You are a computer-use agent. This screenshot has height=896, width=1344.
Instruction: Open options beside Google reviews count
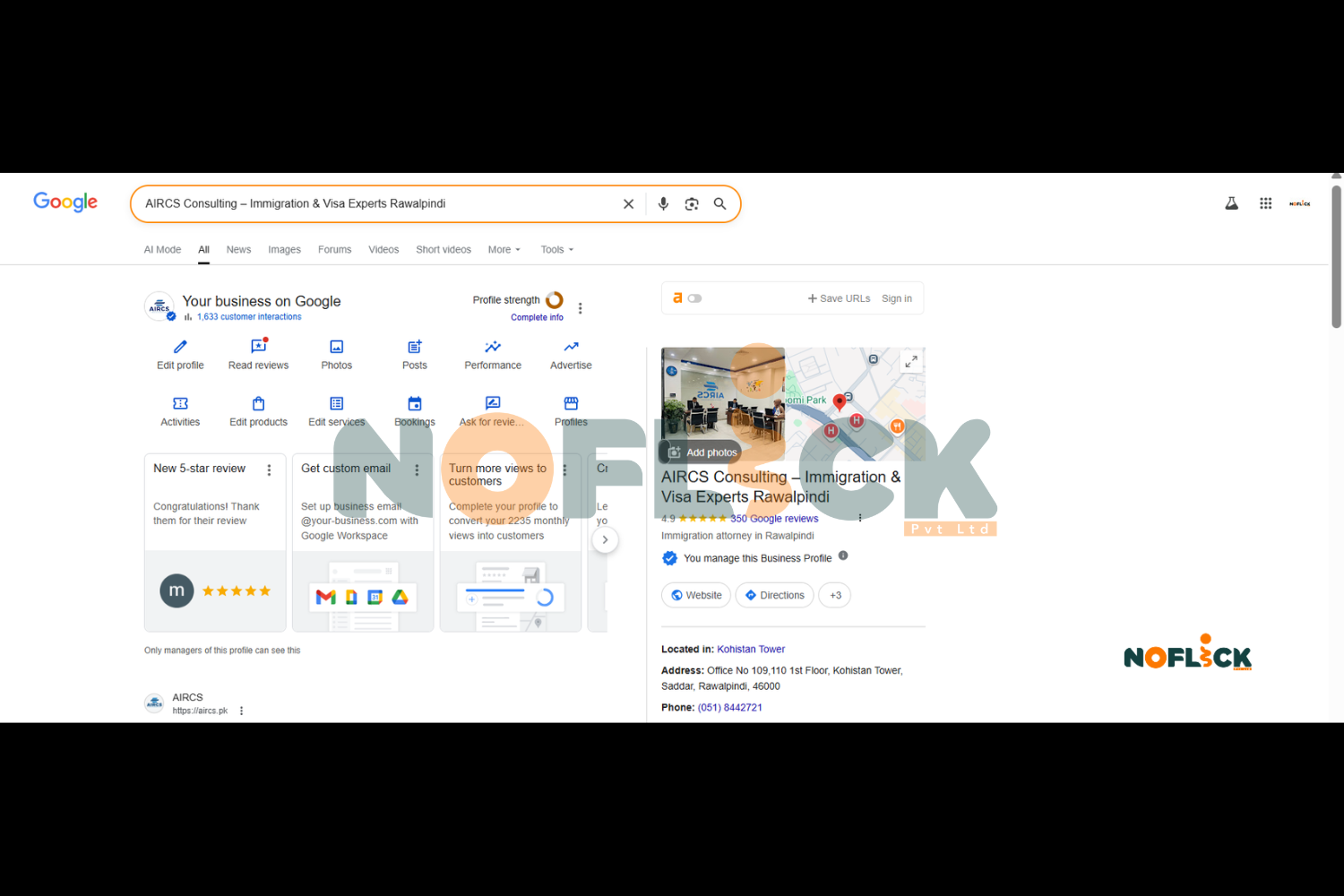coord(860,518)
